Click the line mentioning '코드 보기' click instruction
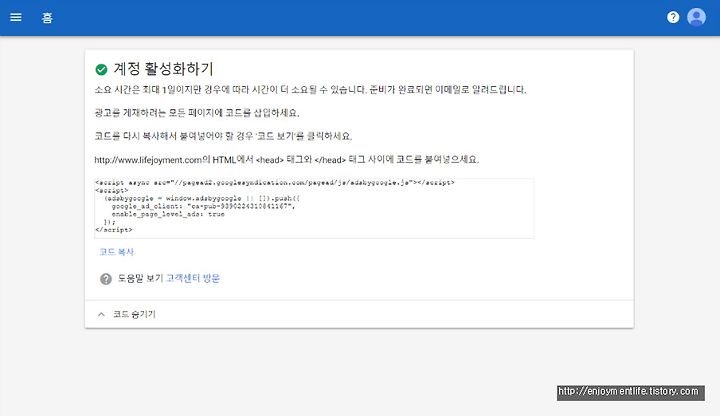 223,136
